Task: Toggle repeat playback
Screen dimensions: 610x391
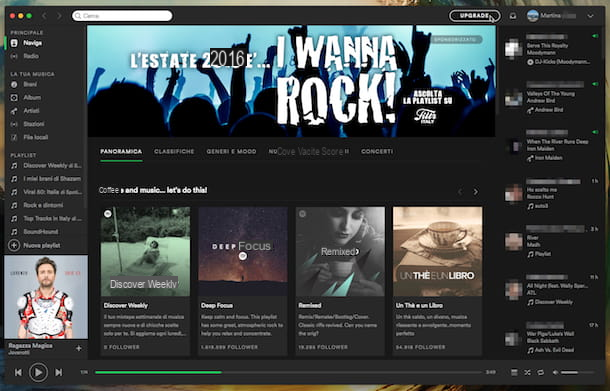Action: tap(541, 372)
